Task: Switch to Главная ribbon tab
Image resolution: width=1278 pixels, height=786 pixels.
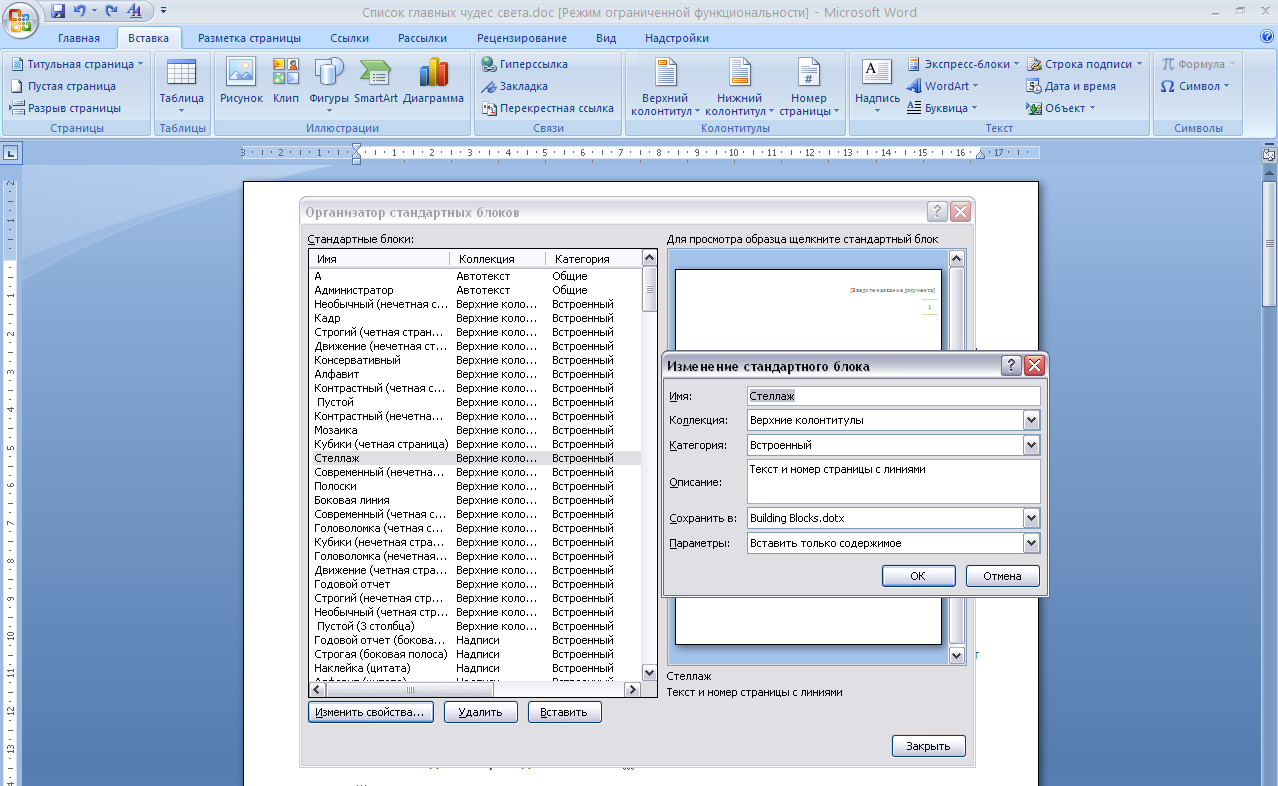Action: click(x=79, y=38)
